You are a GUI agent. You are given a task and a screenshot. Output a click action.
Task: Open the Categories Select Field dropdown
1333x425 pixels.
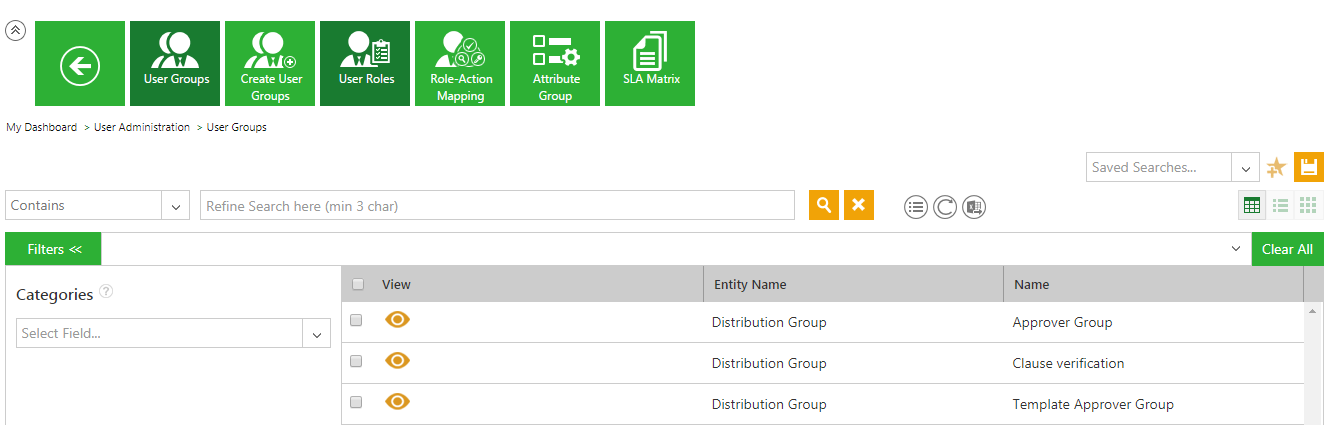coord(316,334)
